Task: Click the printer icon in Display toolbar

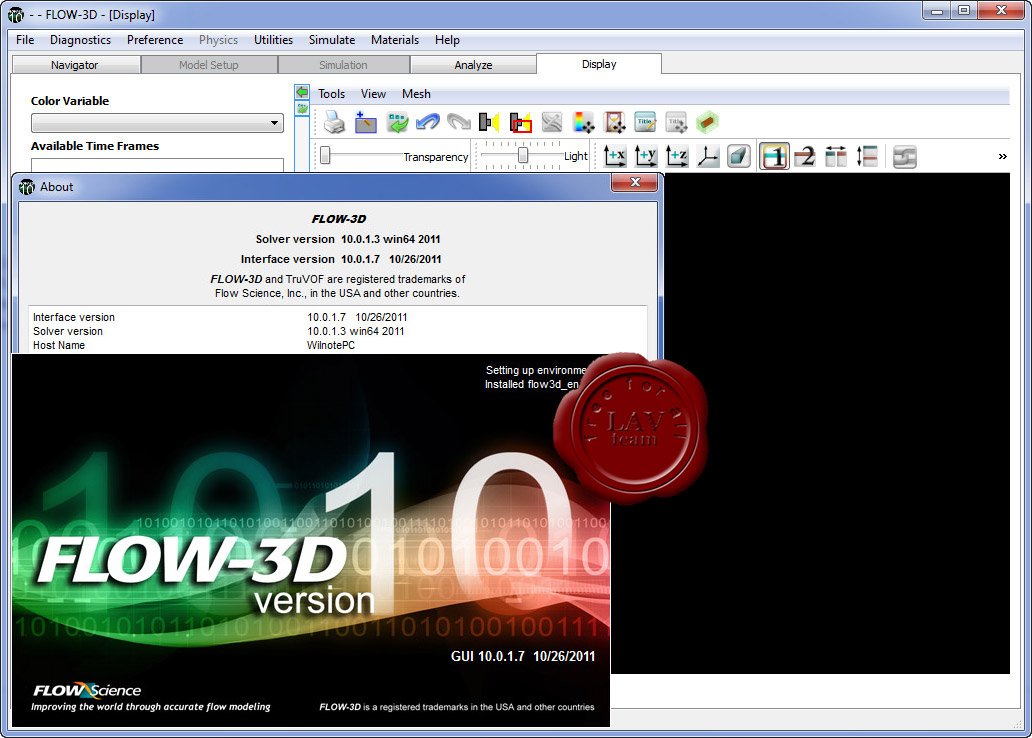Action: [x=334, y=122]
